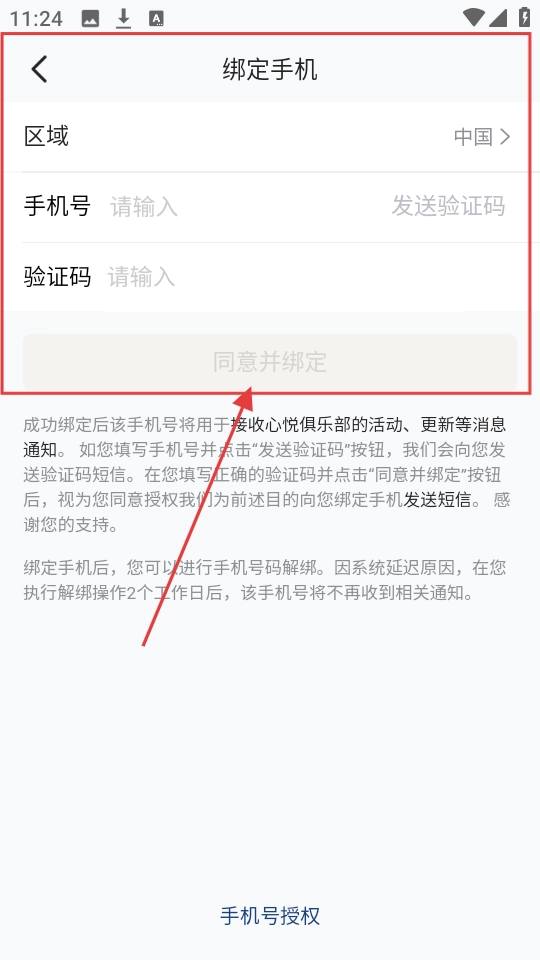Tap the download icon in status bar
Viewport: 540px width, 960px height.
(124, 19)
